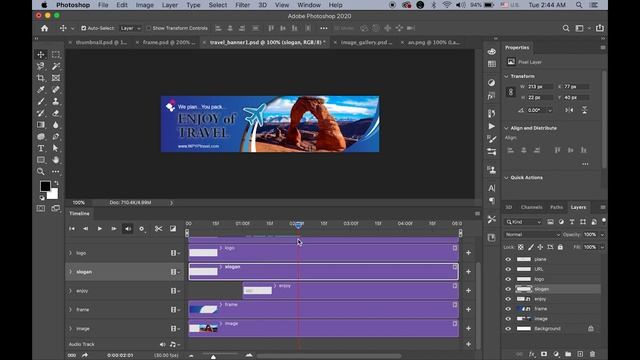
Task: Hide the plane layer
Action: (508, 259)
